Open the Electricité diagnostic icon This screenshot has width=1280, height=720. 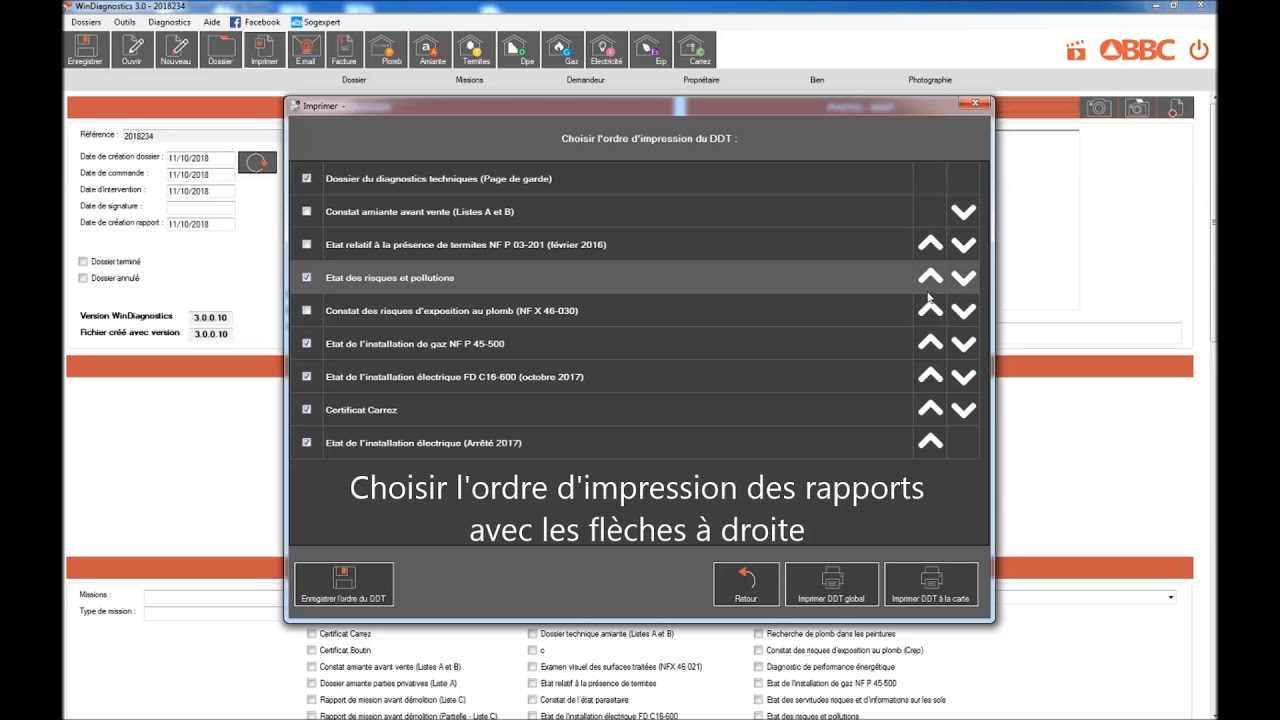click(607, 49)
